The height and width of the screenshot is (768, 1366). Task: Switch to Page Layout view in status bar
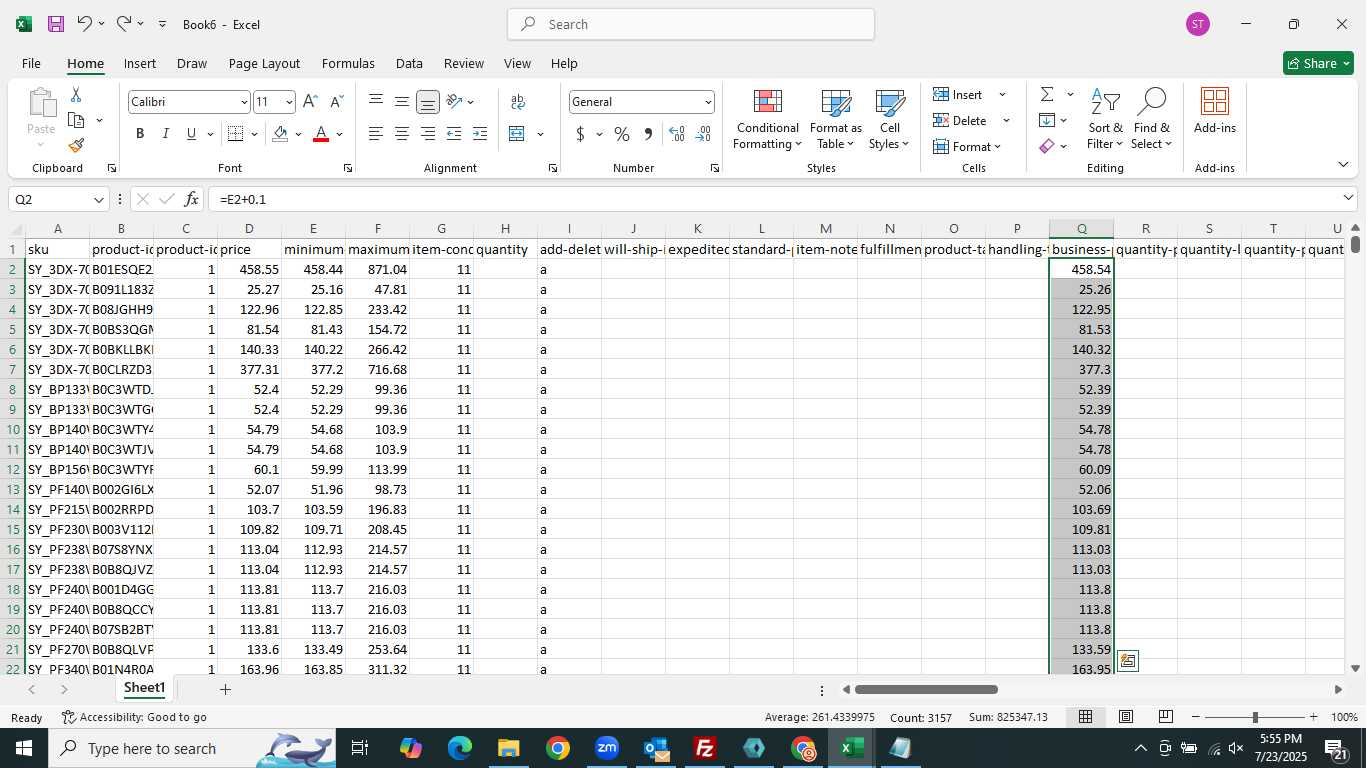1126,717
